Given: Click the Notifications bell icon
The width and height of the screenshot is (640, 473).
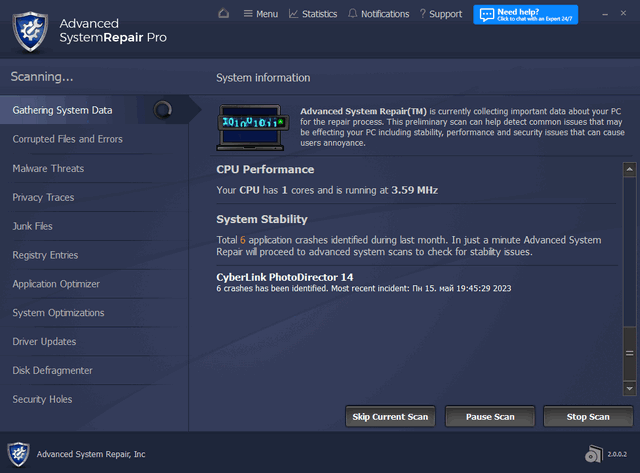Looking at the screenshot, I should pyautogui.click(x=352, y=13).
